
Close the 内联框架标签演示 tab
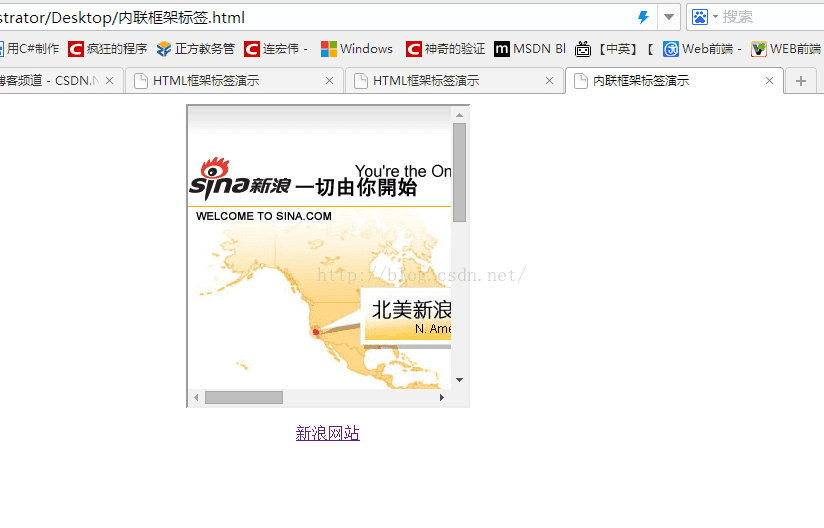pos(769,80)
